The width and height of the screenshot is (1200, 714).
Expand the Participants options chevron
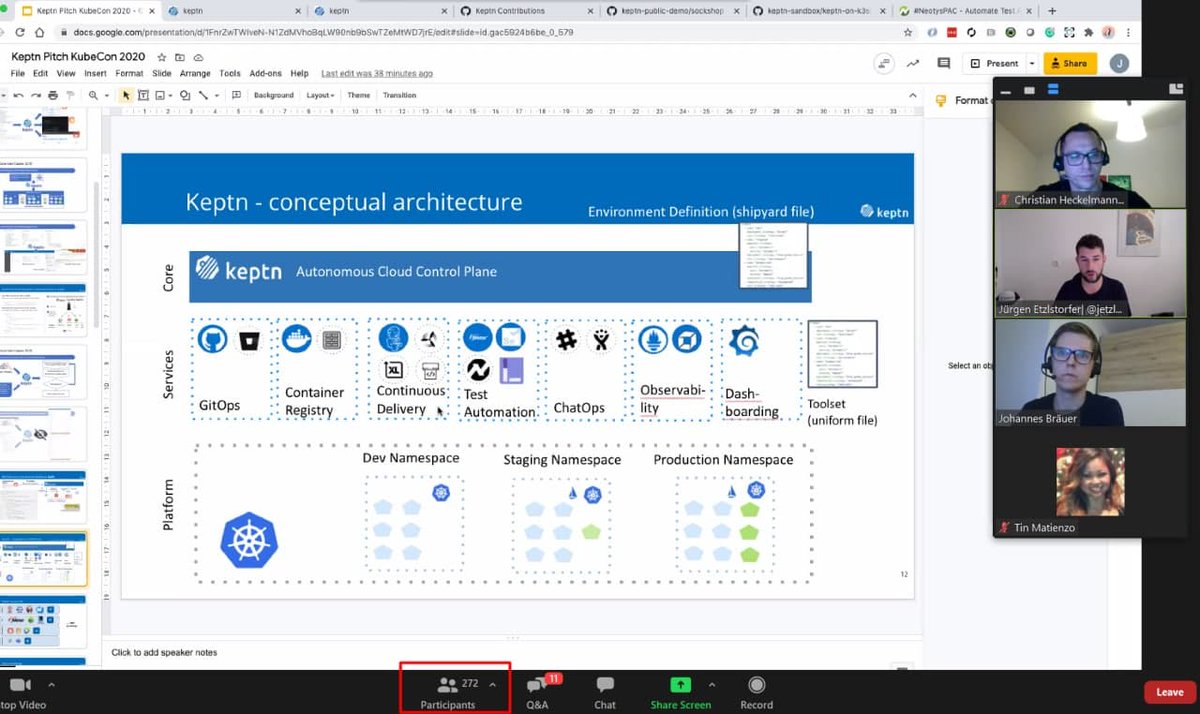pos(492,685)
